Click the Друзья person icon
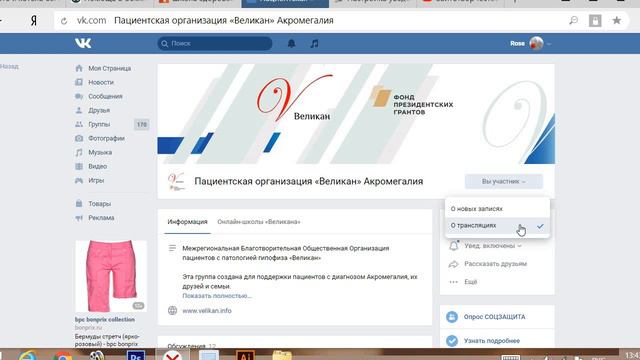The image size is (640, 360). 79,110
